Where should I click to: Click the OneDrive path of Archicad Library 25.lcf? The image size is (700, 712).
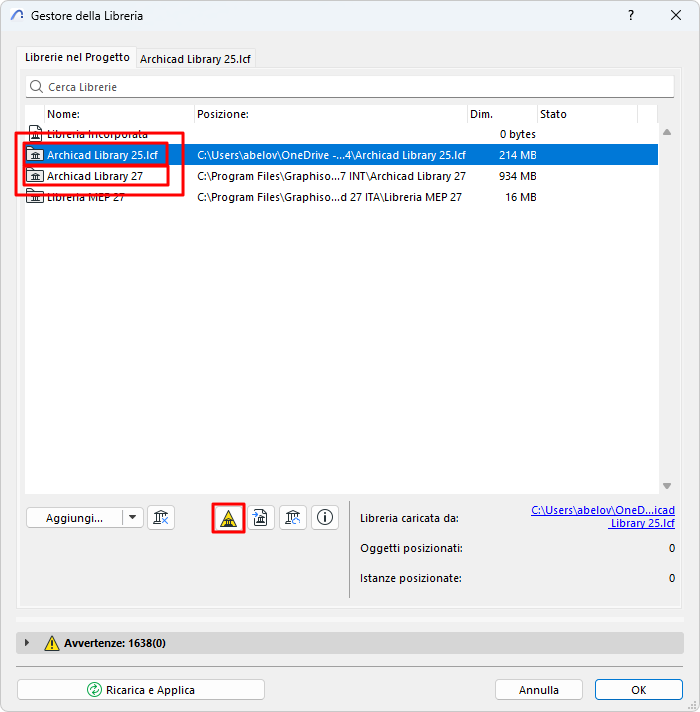[331, 155]
